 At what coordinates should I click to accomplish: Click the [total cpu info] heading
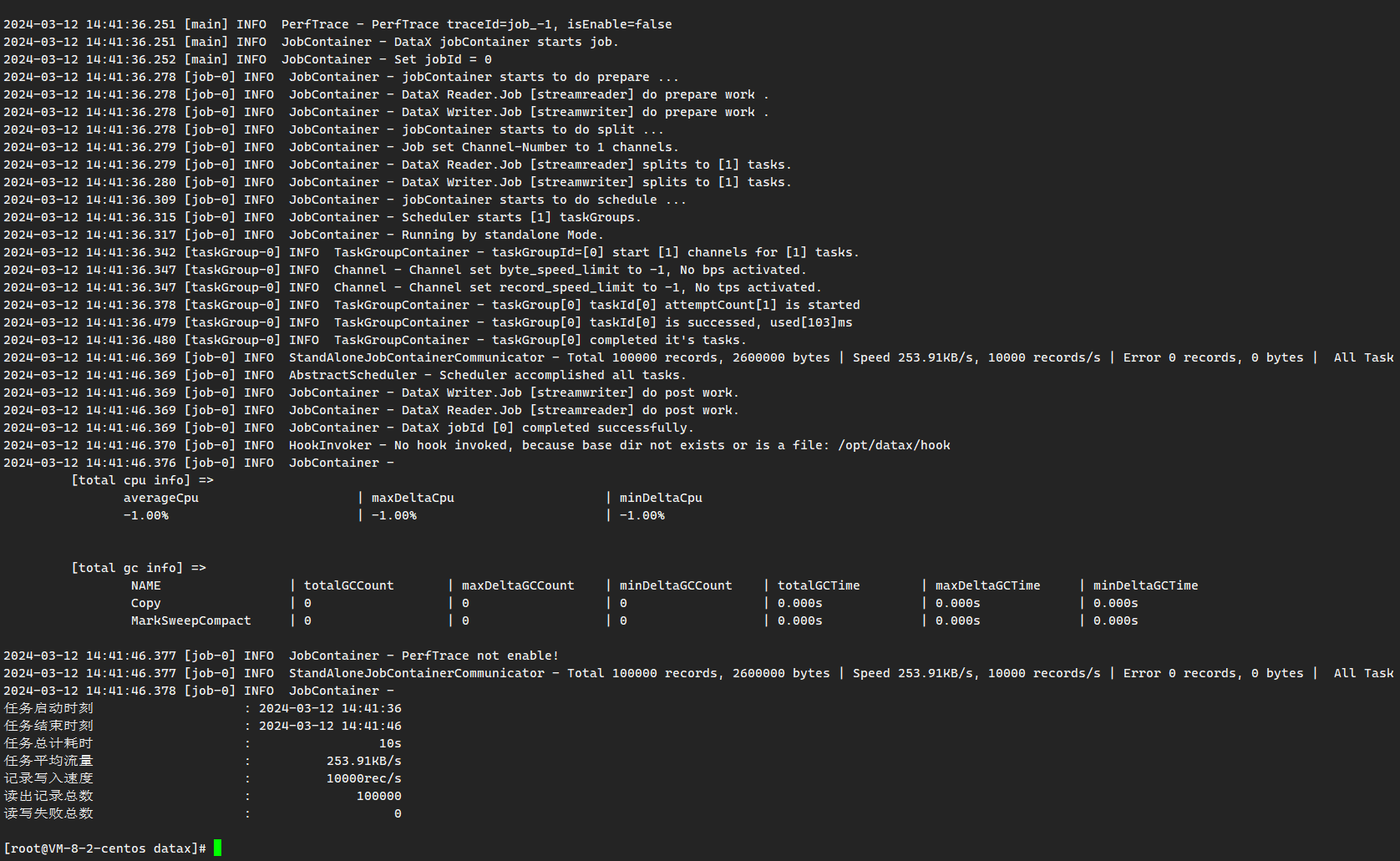point(142,480)
